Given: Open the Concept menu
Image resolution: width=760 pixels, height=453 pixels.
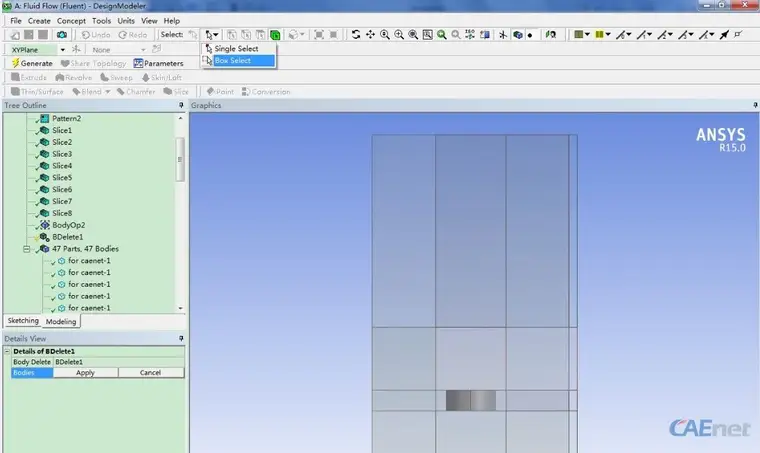Looking at the screenshot, I should (x=71, y=21).
